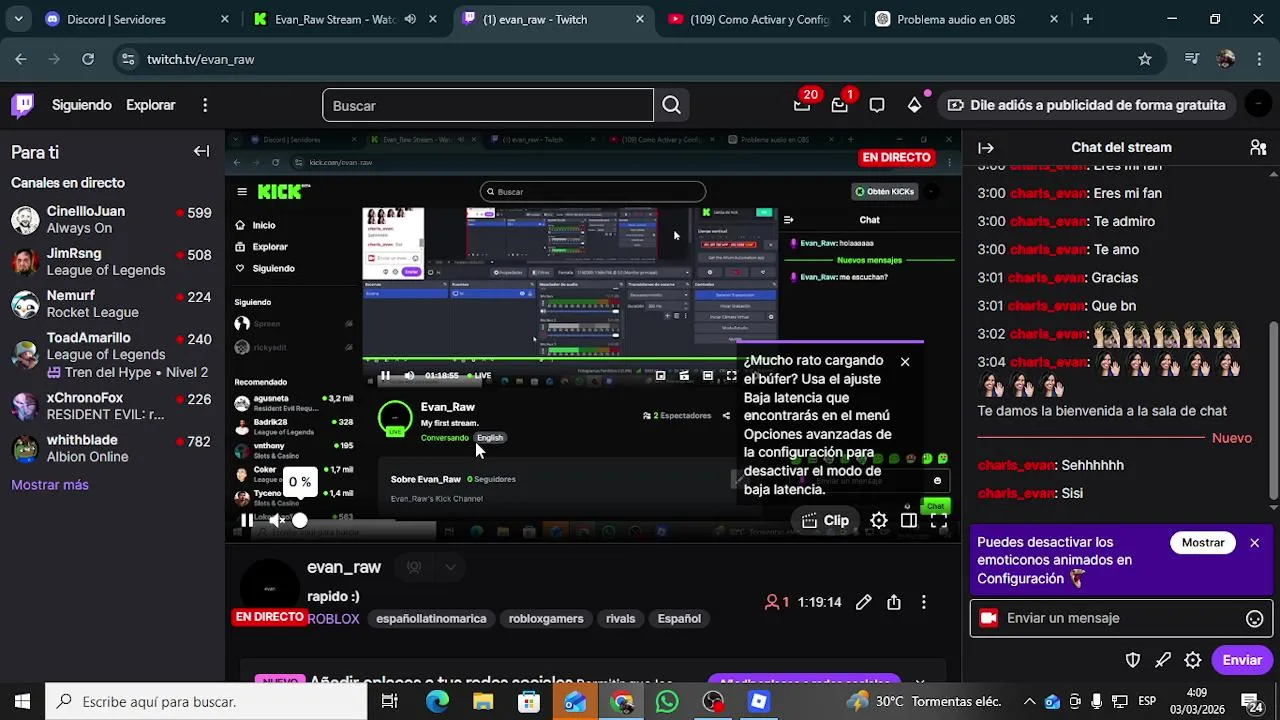Reload the twitch.tv page
The height and width of the screenshot is (720, 1280).
[x=88, y=59]
